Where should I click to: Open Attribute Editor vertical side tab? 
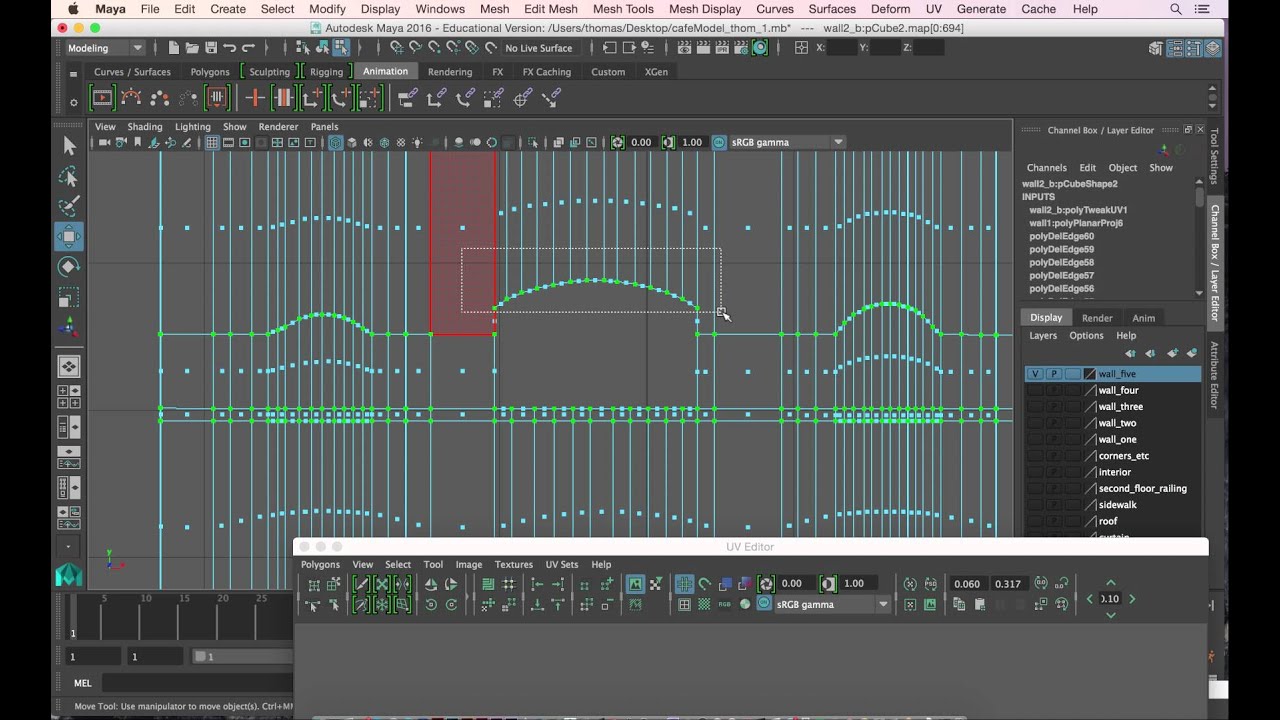click(x=1215, y=375)
